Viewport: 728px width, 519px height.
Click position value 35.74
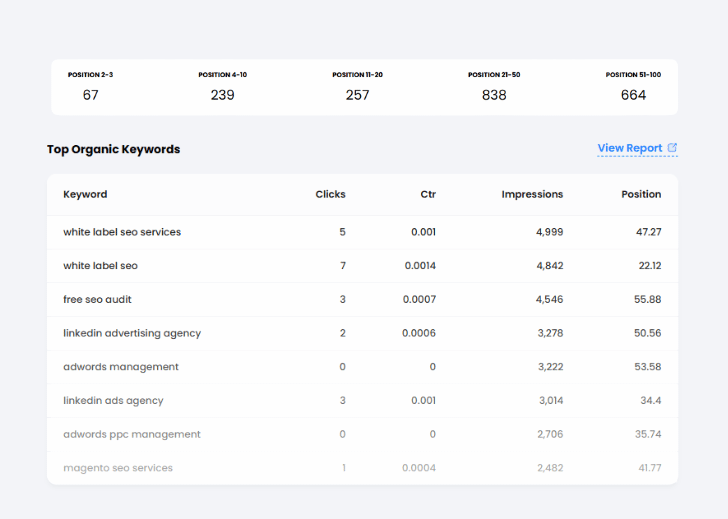(x=648, y=435)
